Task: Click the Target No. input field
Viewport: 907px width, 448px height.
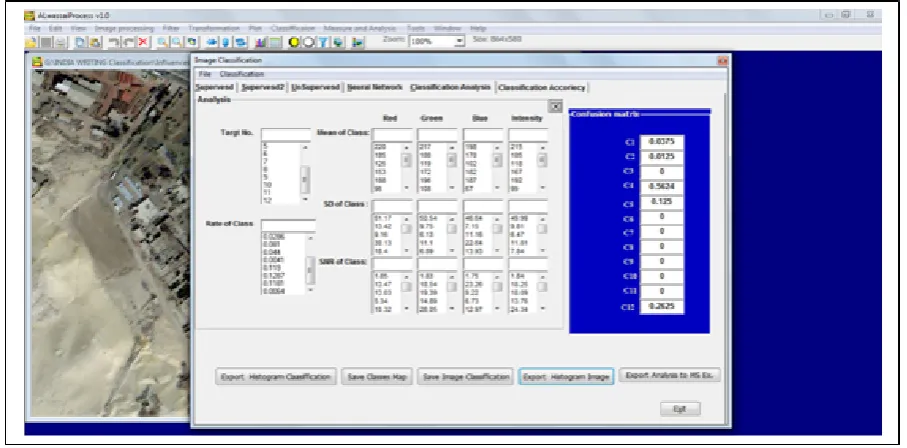Action: (x=286, y=134)
